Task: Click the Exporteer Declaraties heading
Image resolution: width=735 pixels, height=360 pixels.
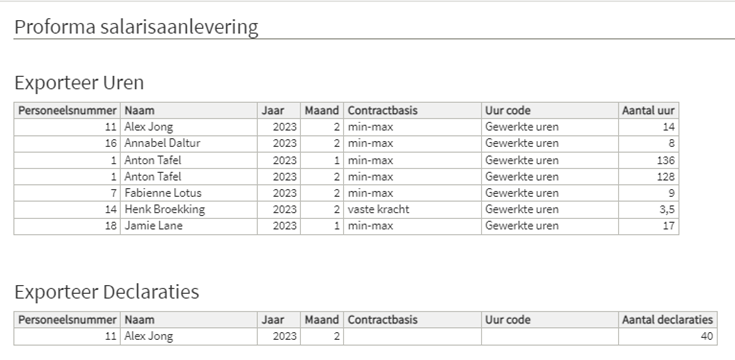Action: point(107,292)
